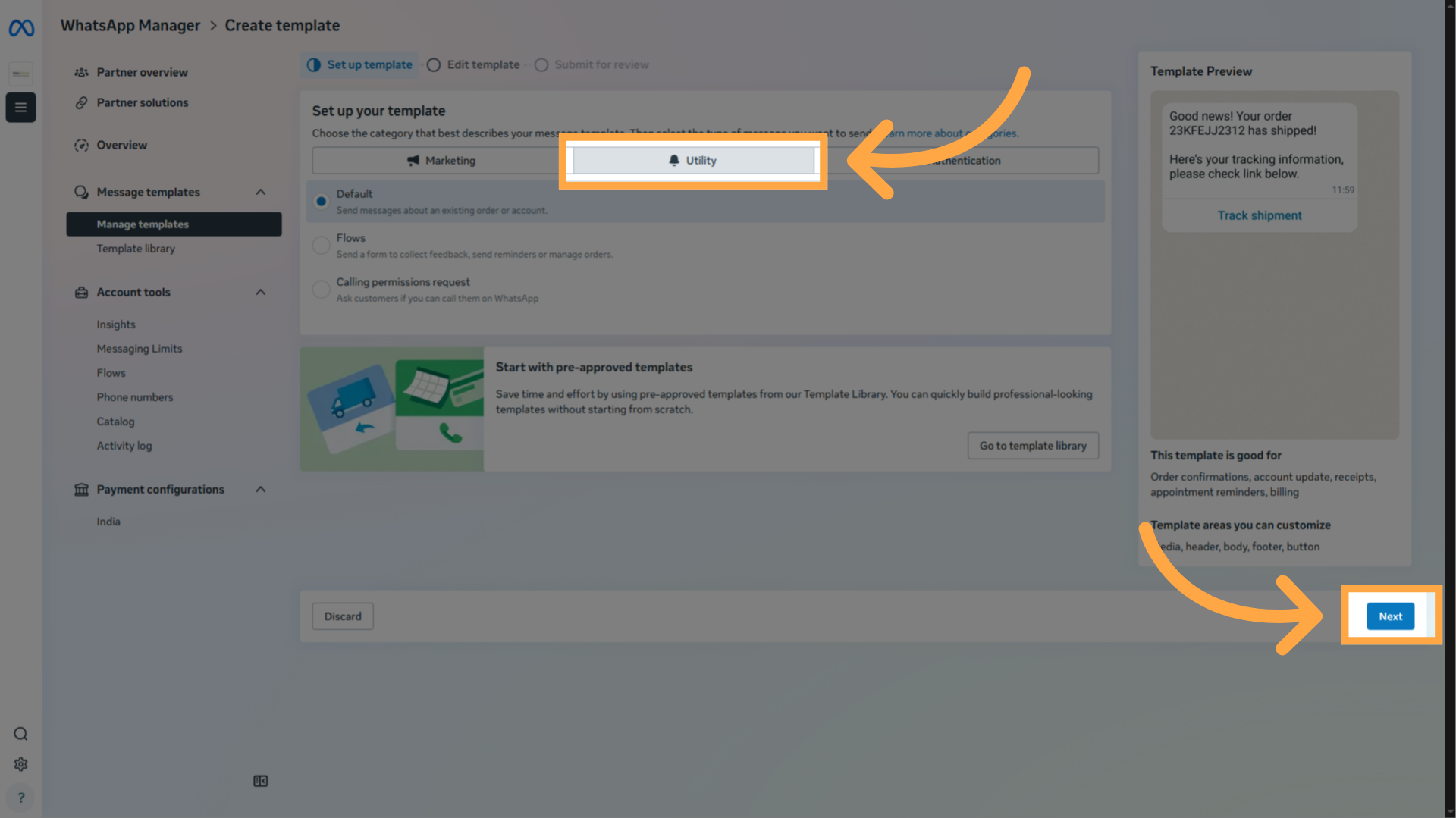
Task: Open Manage templates in sidebar
Action: point(174,224)
